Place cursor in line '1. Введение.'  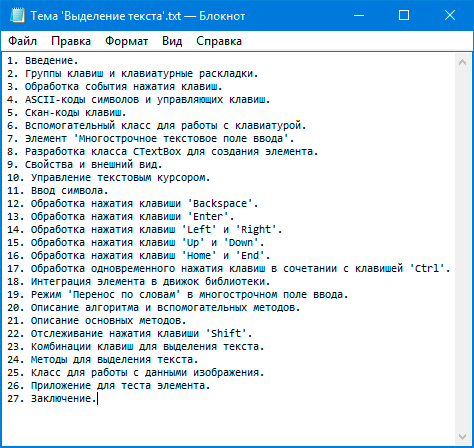43,61
